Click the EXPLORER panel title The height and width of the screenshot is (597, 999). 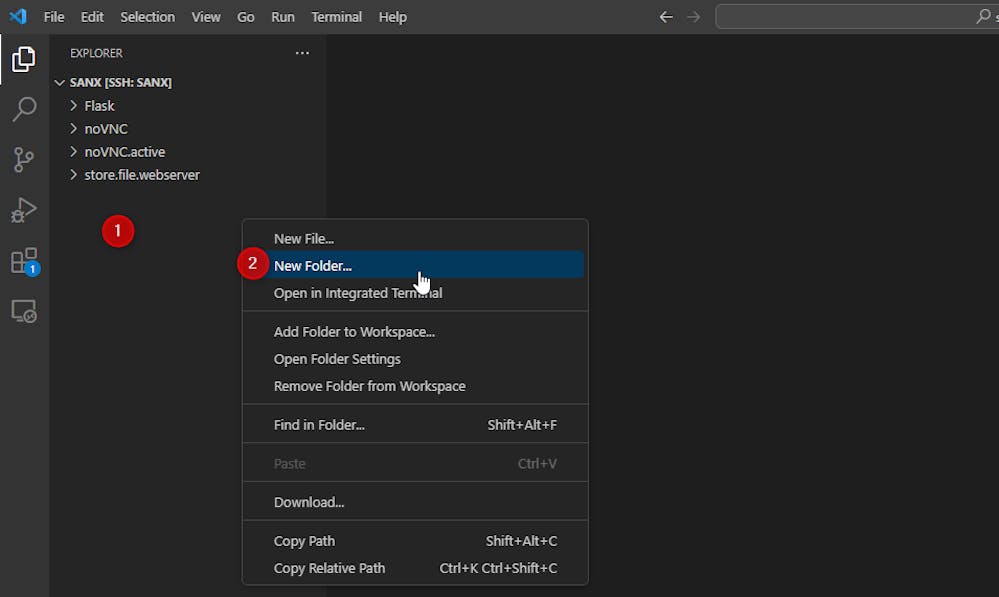[x=96, y=53]
